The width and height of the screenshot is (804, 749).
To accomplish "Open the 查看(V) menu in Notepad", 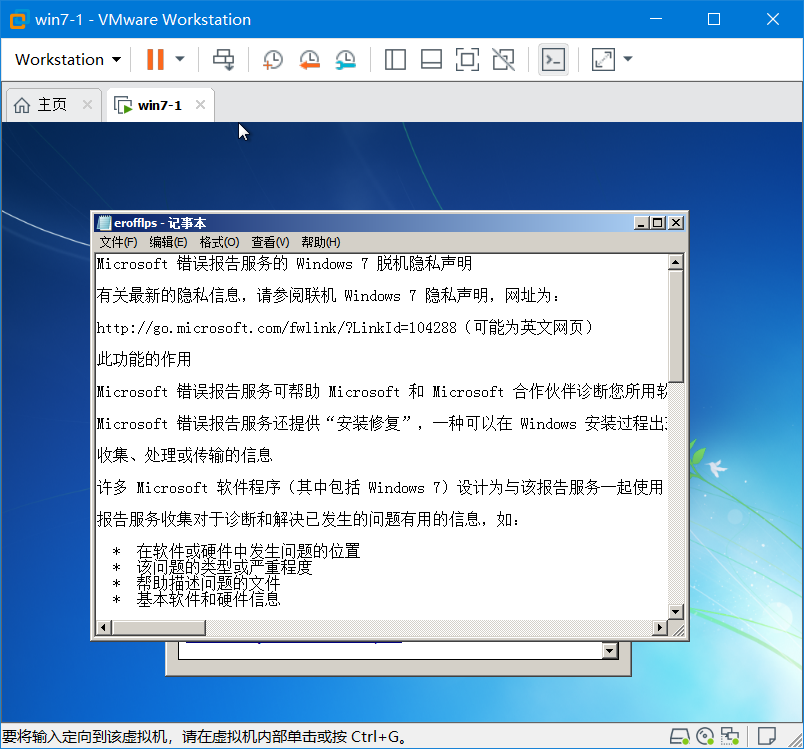I will [x=270, y=242].
